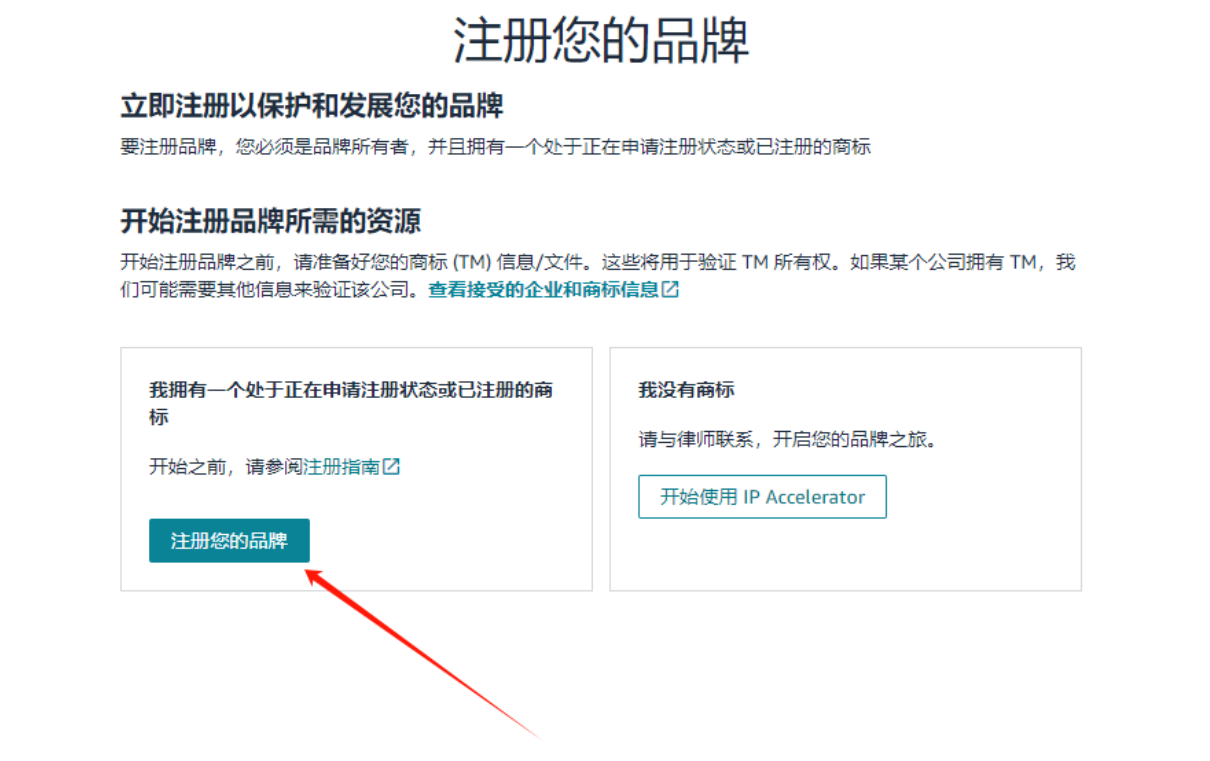Open the 查看接受的企业和商标信息 link
The width and height of the screenshot is (1210, 761).
point(544,290)
